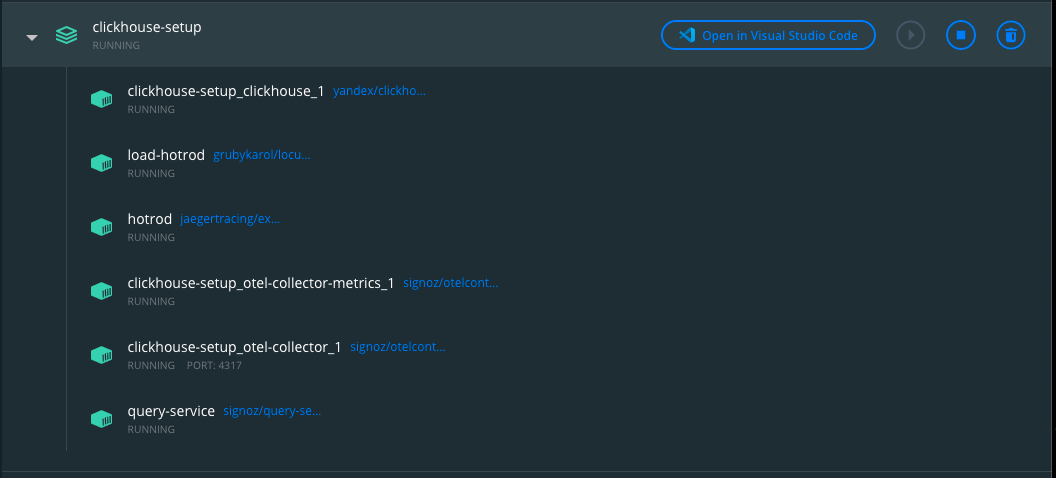This screenshot has width=1056, height=478.
Task: Click the load-hotrod container icon
Action: point(101,163)
